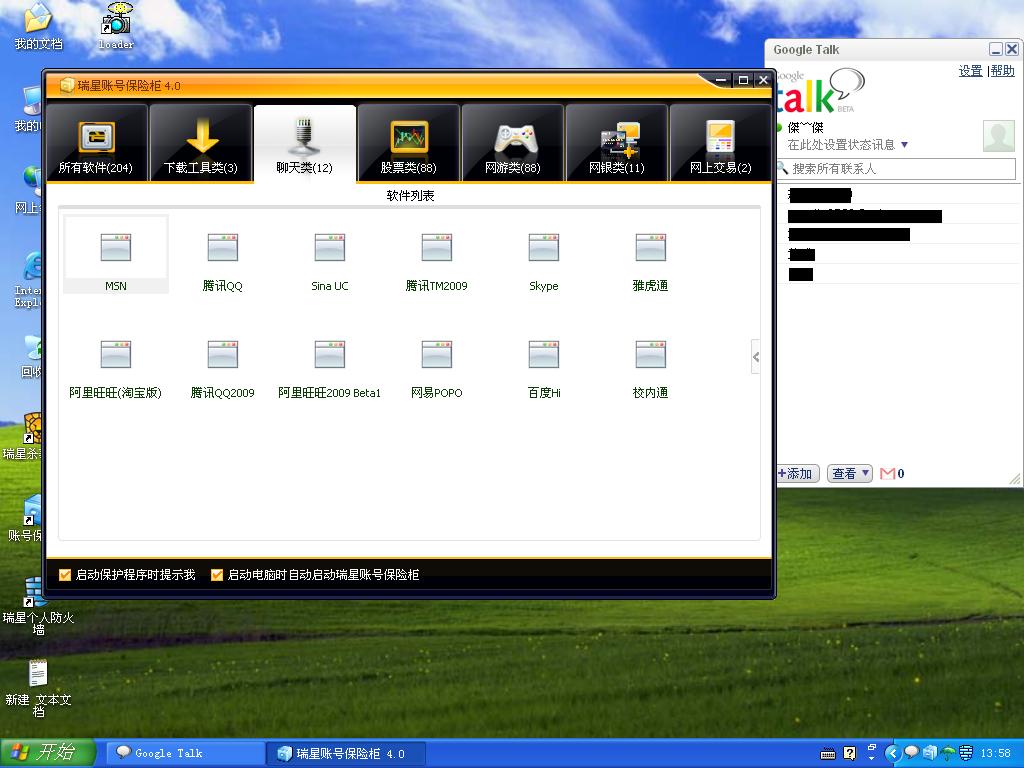The width and height of the screenshot is (1024, 768).
Task: Select the 阿里旺旺(淘宝版) icon
Action: [x=116, y=368]
